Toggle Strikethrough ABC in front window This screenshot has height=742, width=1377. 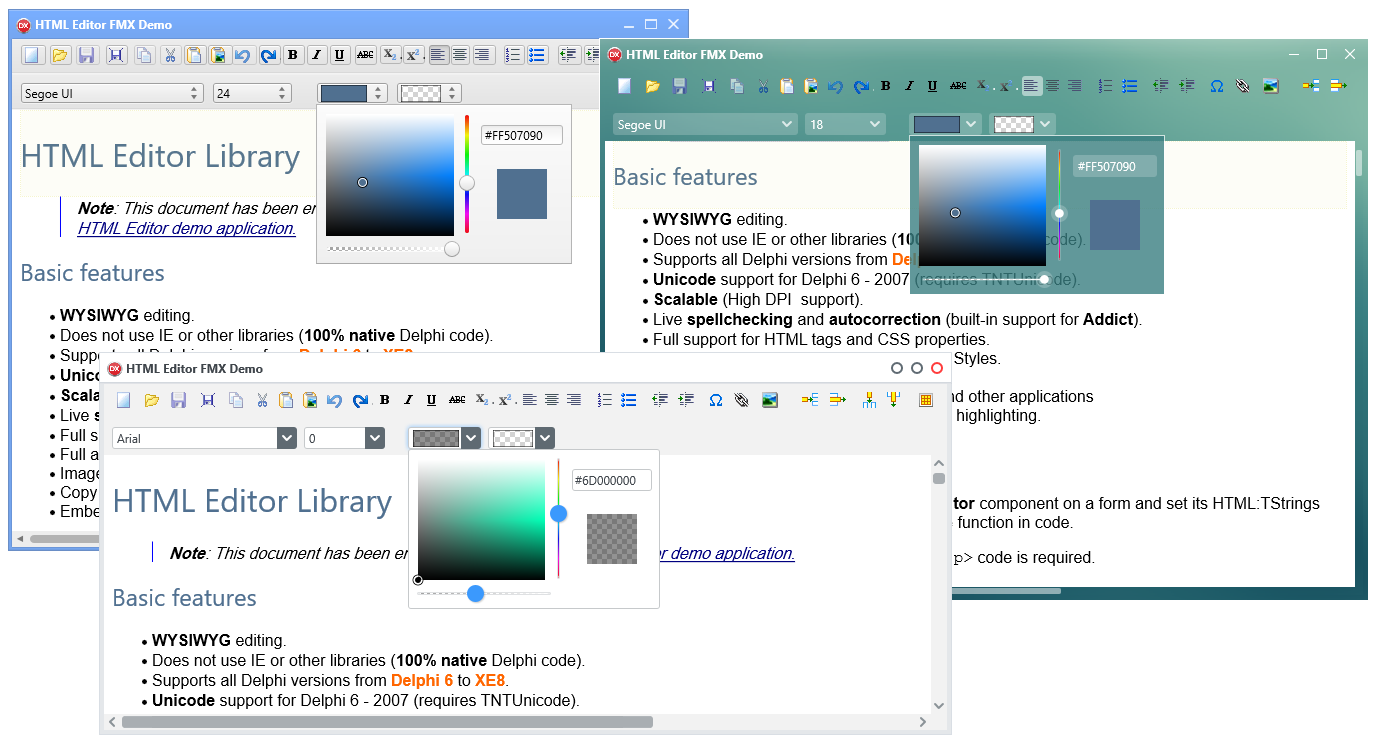point(457,400)
